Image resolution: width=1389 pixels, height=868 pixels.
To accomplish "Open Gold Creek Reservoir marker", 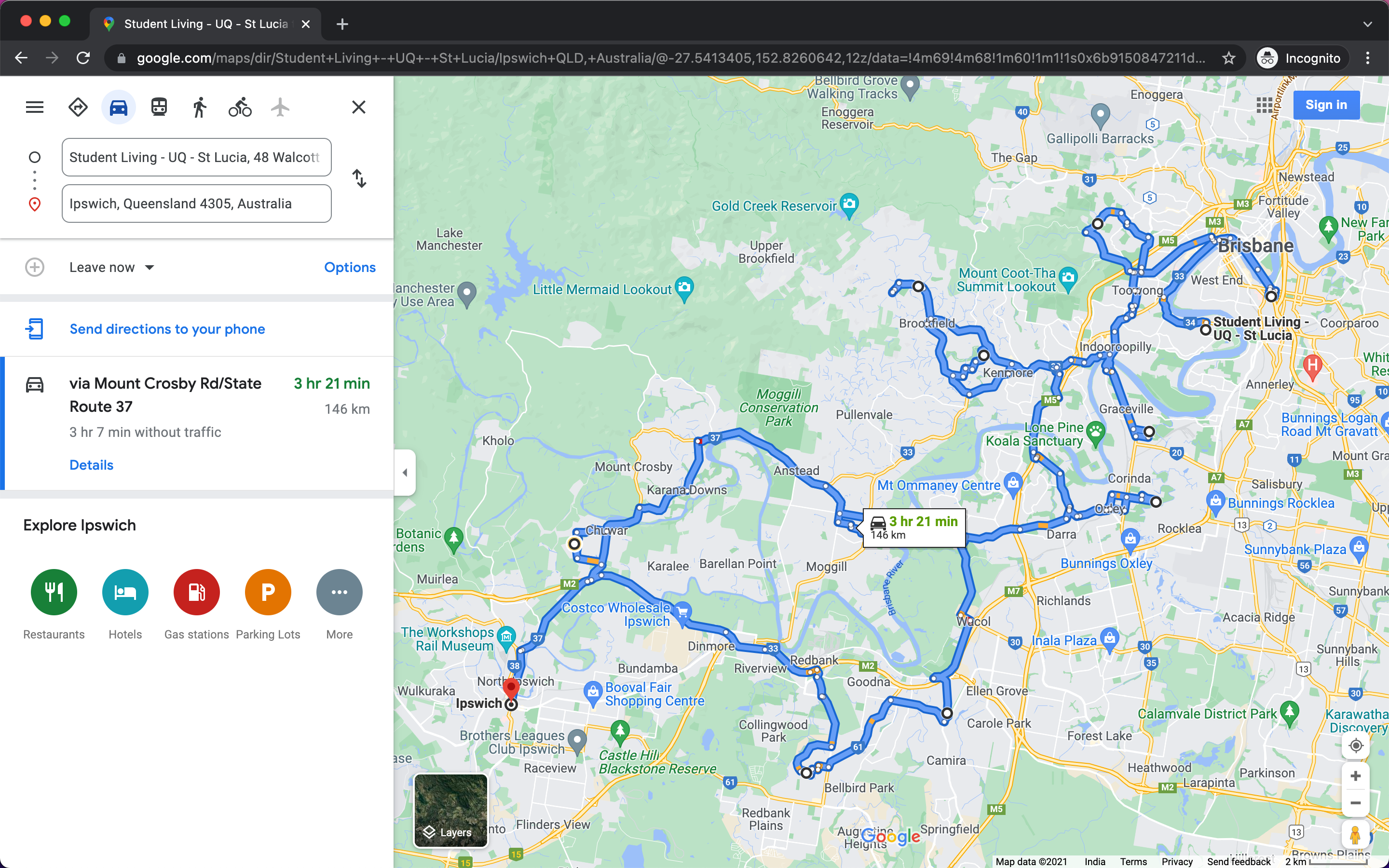I will pyautogui.click(x=849, y=205).
